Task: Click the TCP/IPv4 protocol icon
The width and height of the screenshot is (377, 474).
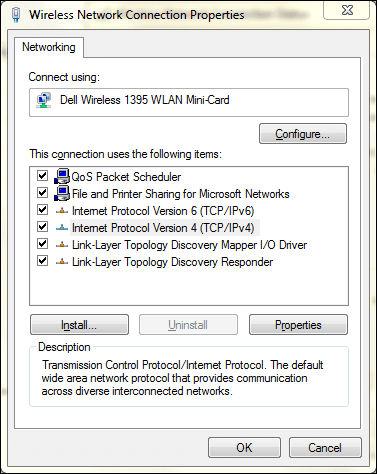Action: pos(62,228)
